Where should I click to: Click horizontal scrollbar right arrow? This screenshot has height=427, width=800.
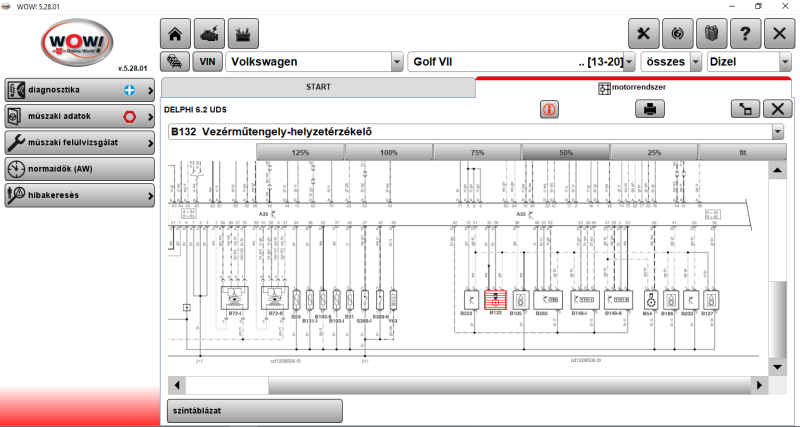[759, 385]
